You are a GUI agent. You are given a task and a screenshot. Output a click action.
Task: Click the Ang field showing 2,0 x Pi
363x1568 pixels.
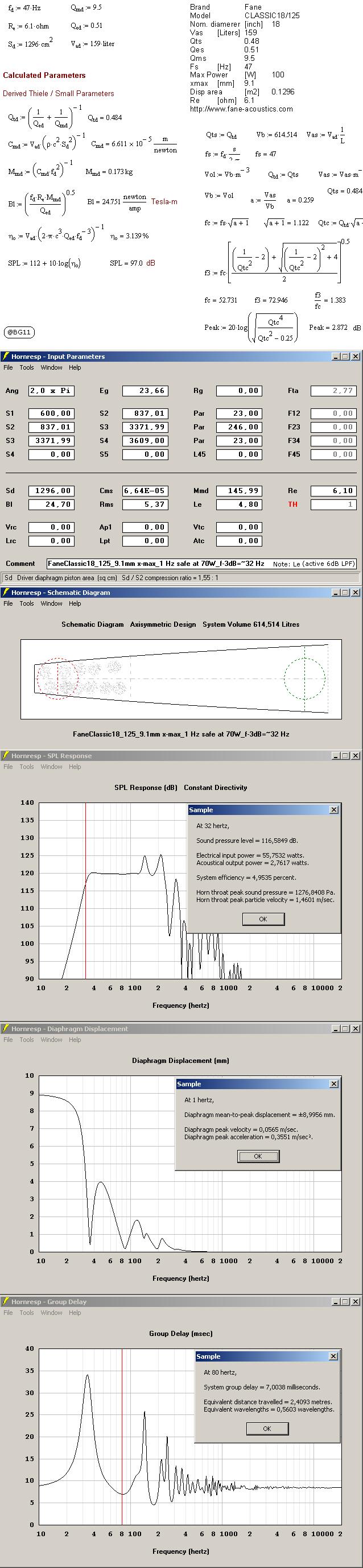51,391
